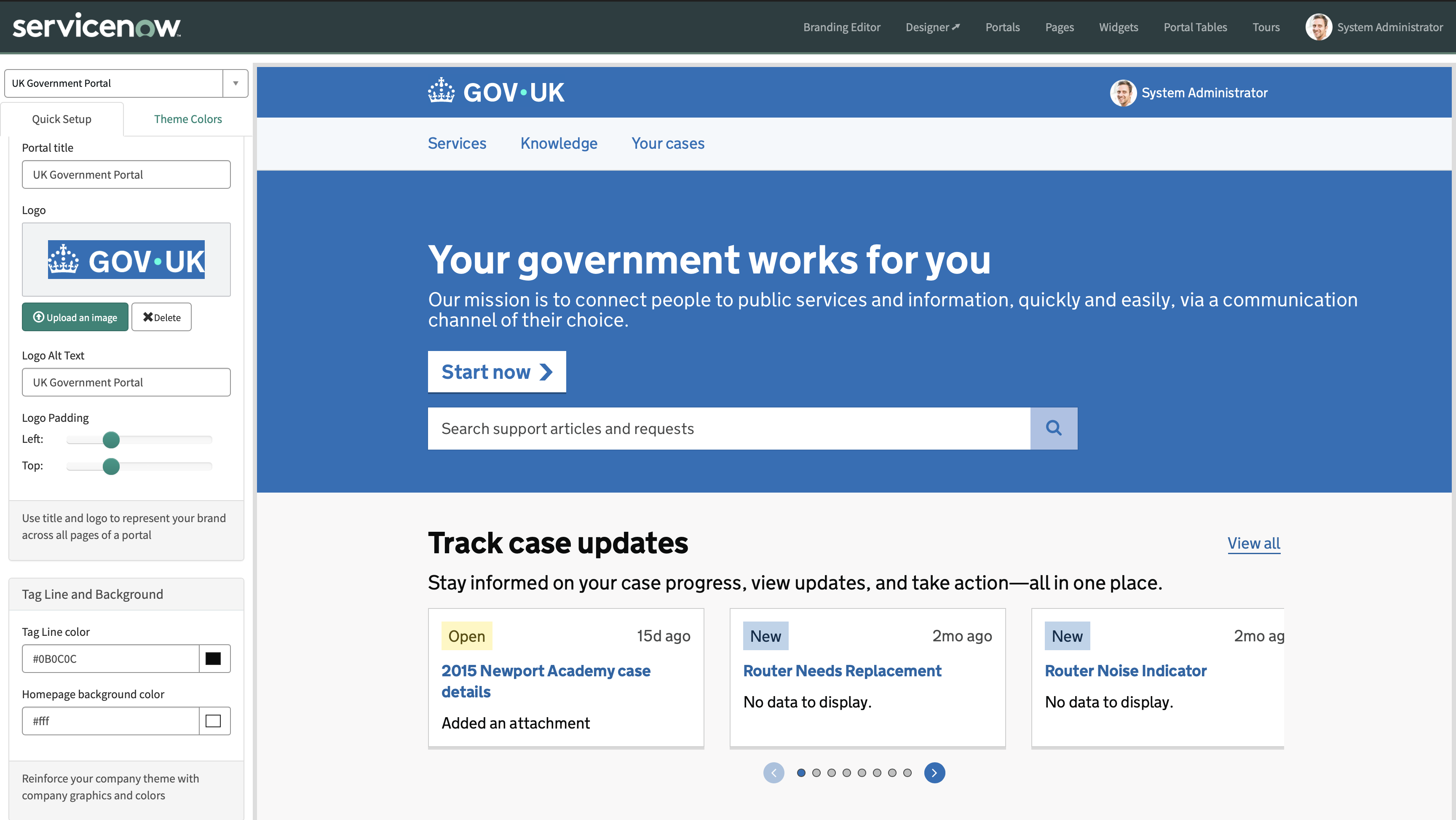Screen dimensions: 1456x820
Task: Click the System Administrator avatar in top bar
Action: [1318, 27]
